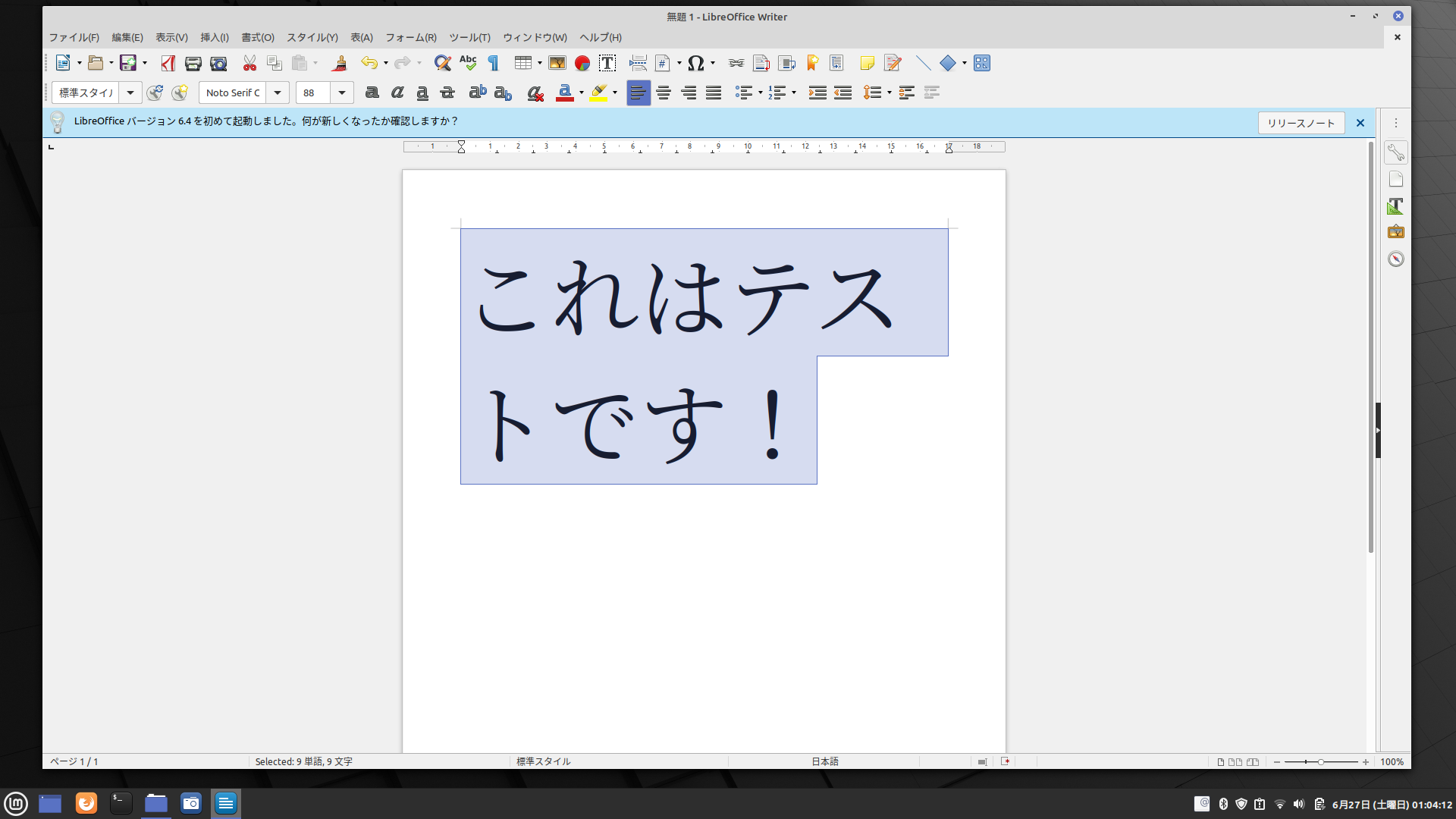Toggle strikethrough formatting
Viewport: 1456px width, 819px height.
[447, 93]
